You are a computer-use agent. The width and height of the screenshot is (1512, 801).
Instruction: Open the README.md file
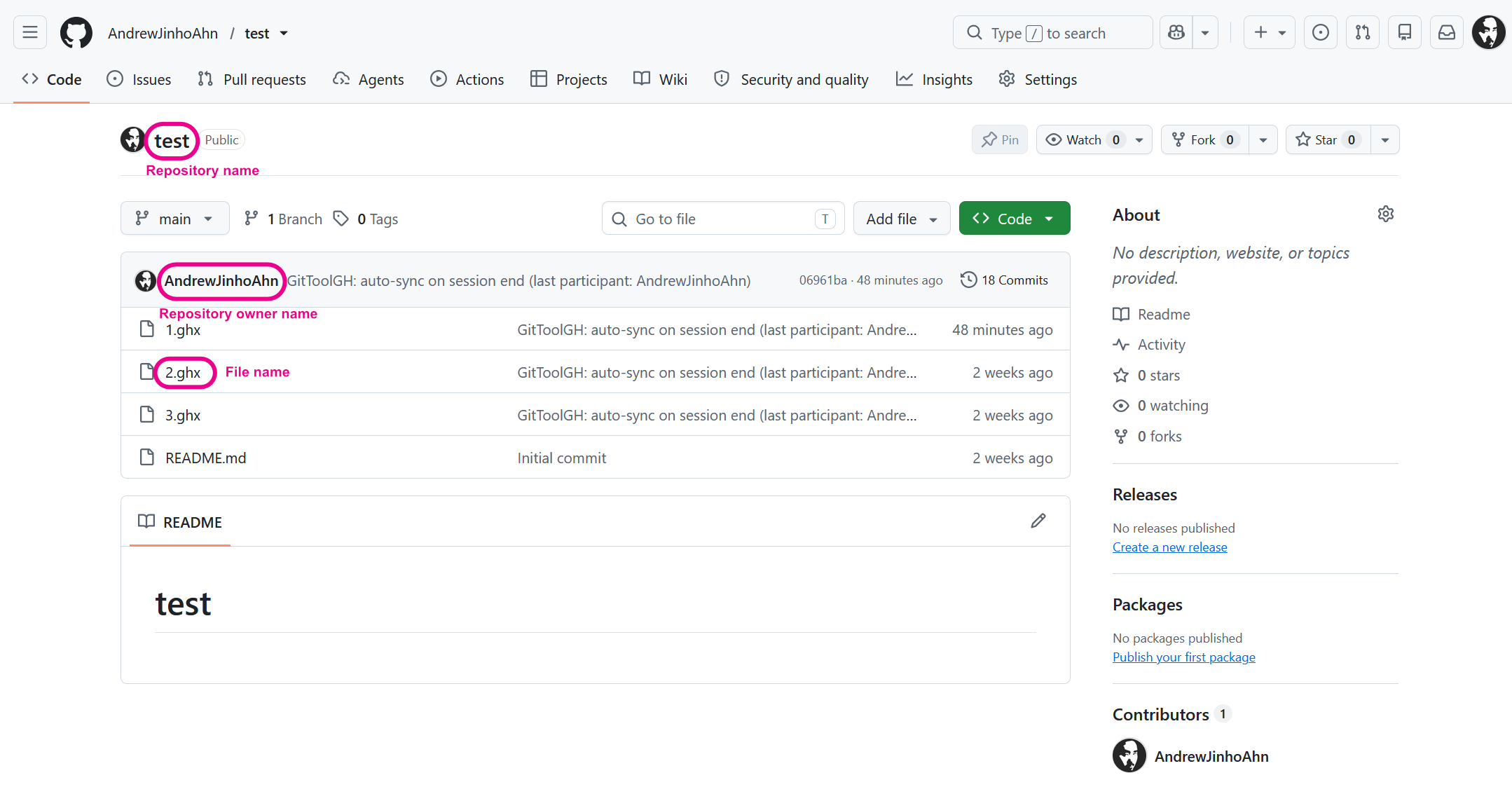click(205, 458)
